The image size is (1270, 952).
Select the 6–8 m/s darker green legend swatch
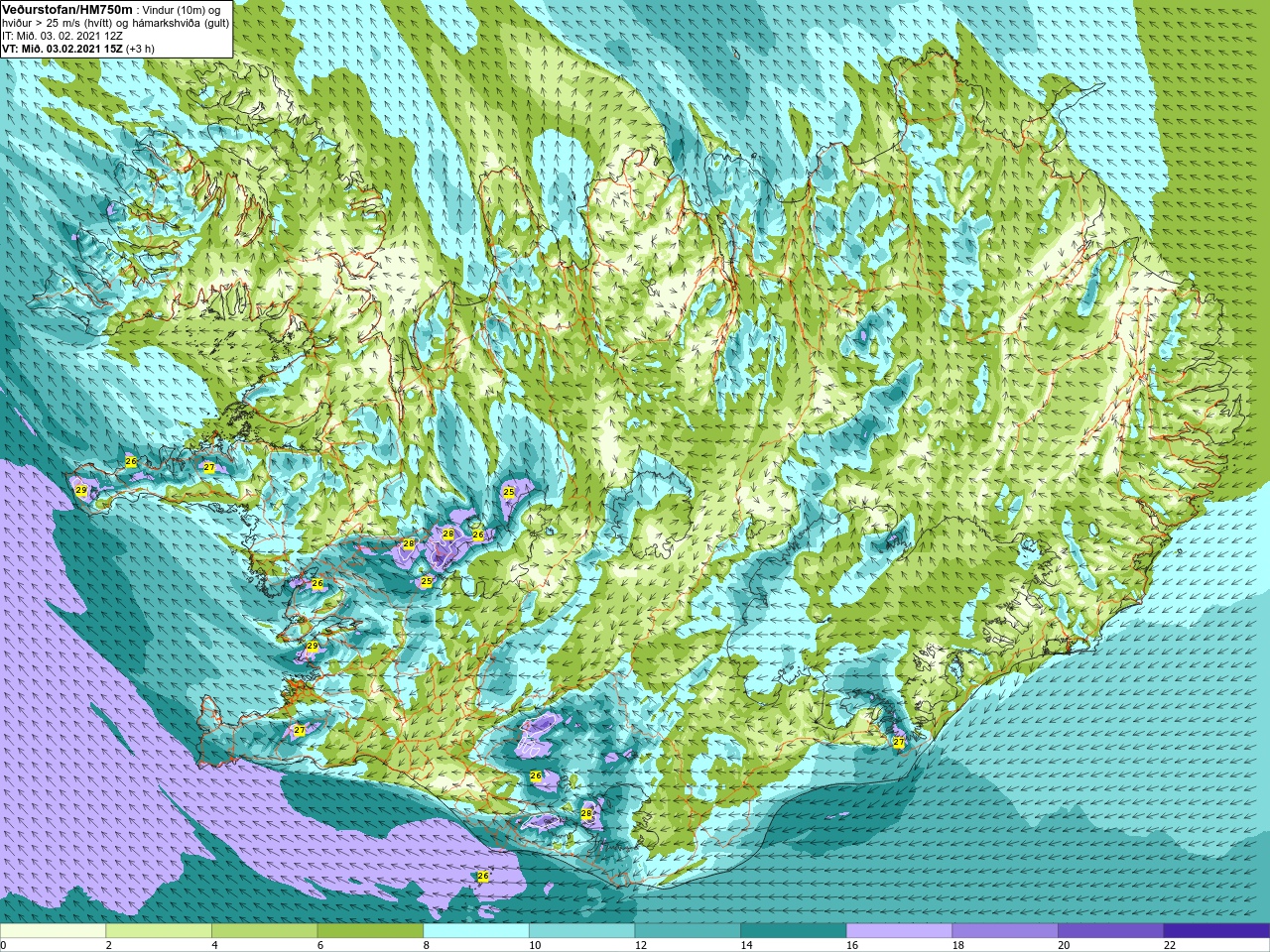pos(370,931)
